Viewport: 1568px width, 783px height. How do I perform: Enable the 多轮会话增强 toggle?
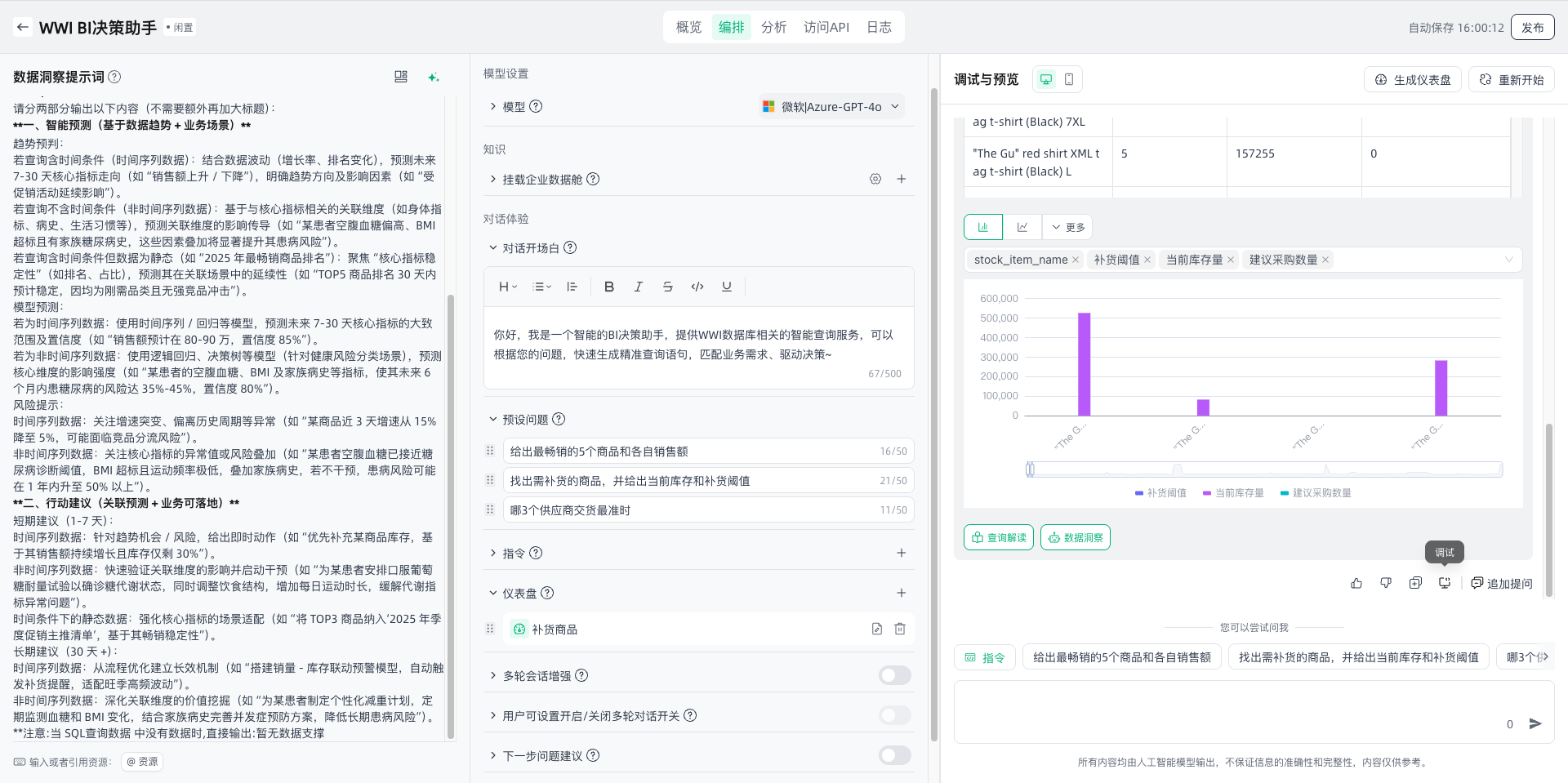pyautogui.click(x=894, y=675)
